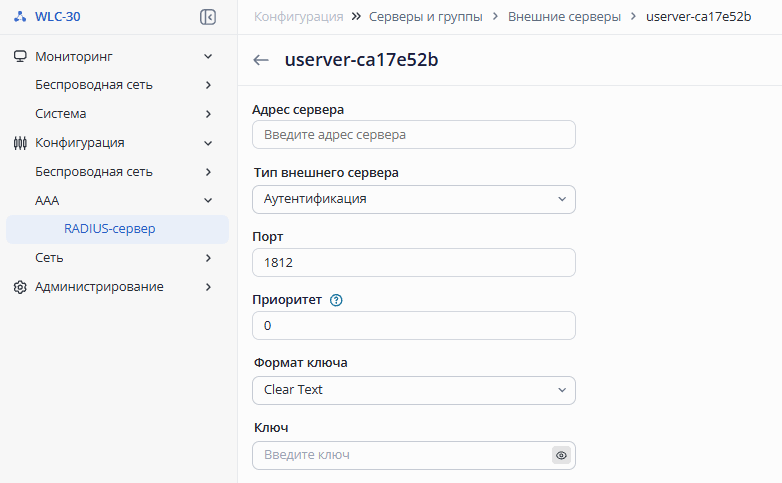Click the chevron after Внешние серверы
The image size is (782, 483).
[x=633, y=16]
